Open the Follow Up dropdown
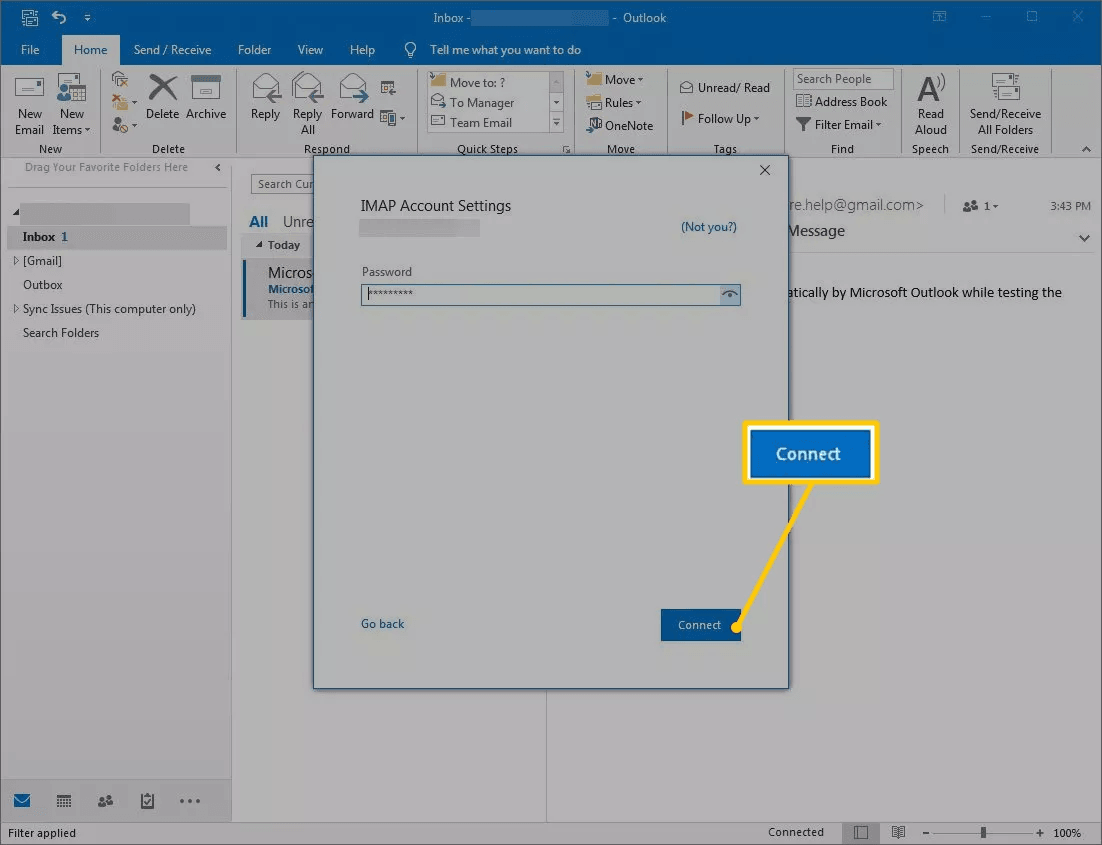Image resolution: width=1102 pixels, height=845 pixels. [x=720, y=119]
